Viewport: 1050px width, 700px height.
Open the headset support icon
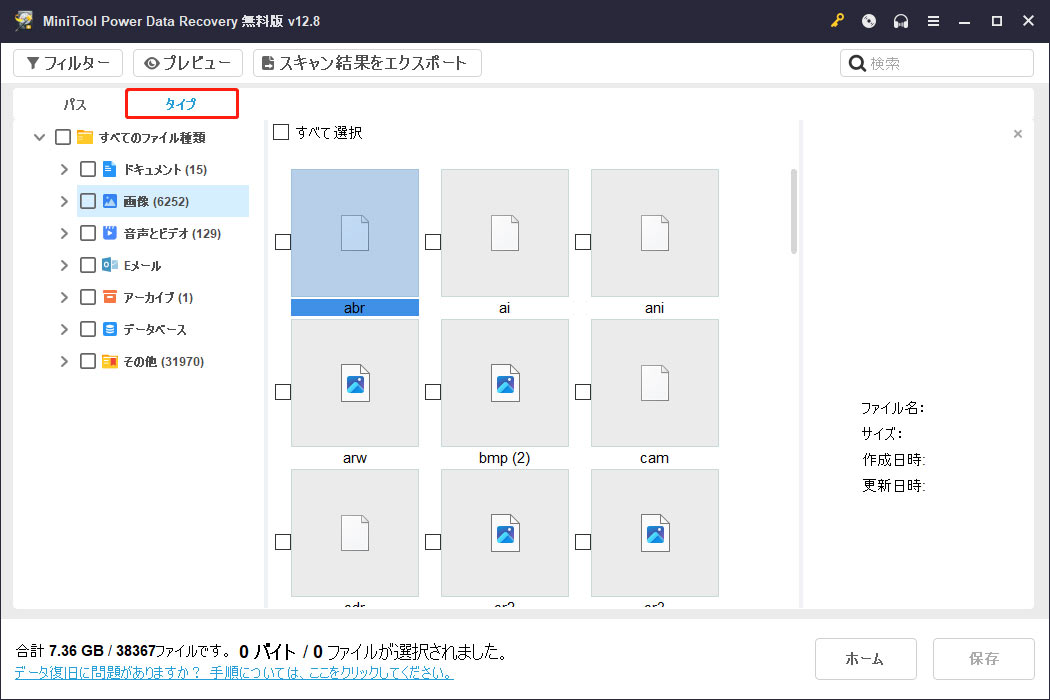coord(900,20)
